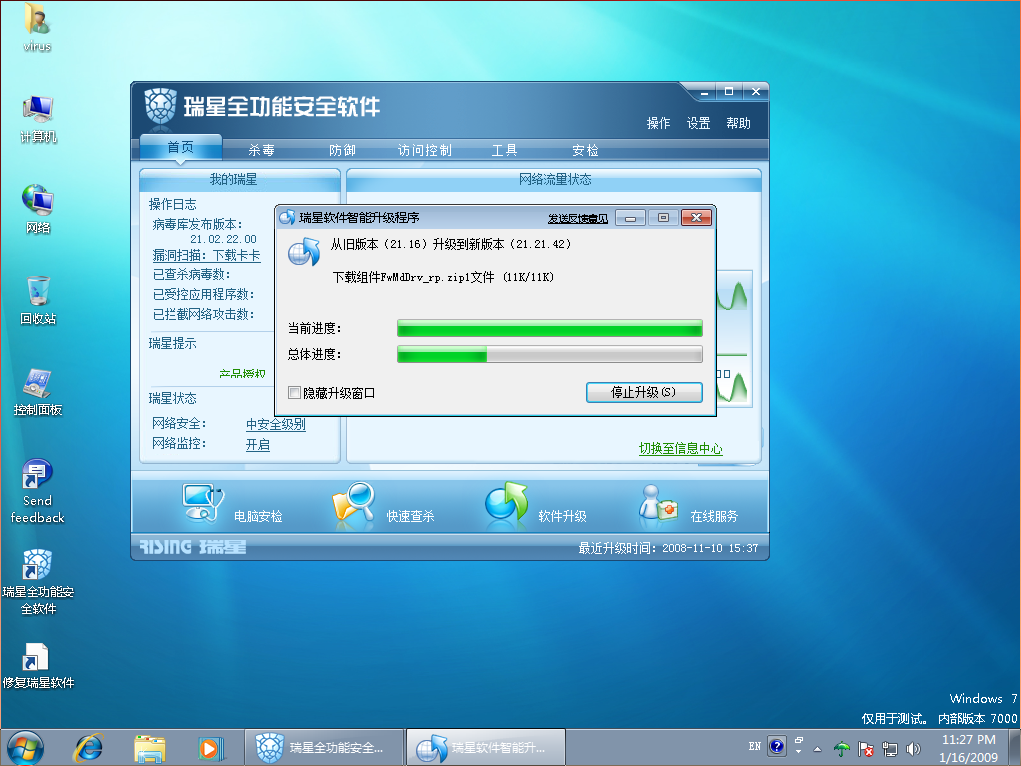Screen dimensions: 1021x766
Task: Open the 操作 menu
Action: [658, 123]
